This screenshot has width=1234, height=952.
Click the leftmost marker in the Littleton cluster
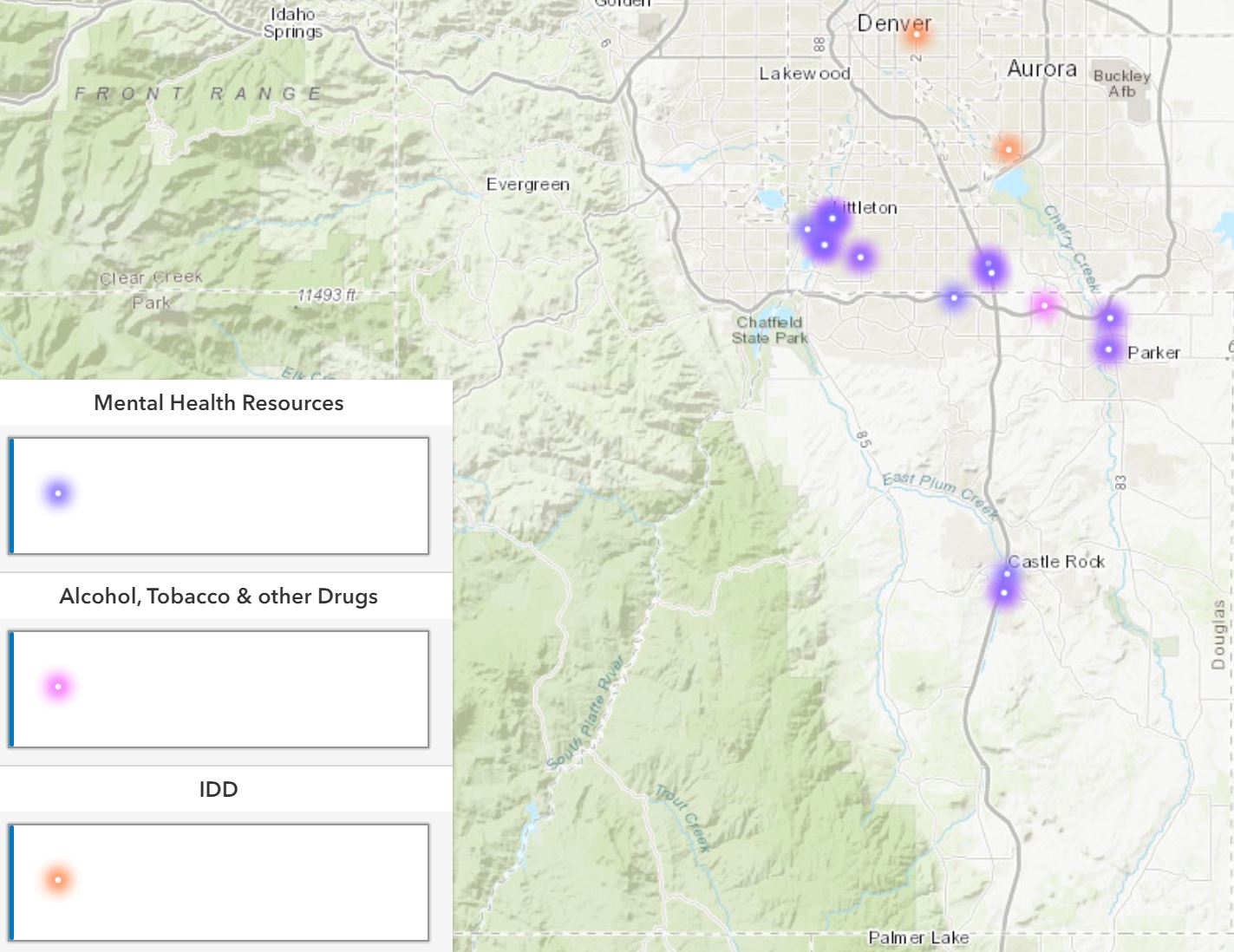pos(807,229)
